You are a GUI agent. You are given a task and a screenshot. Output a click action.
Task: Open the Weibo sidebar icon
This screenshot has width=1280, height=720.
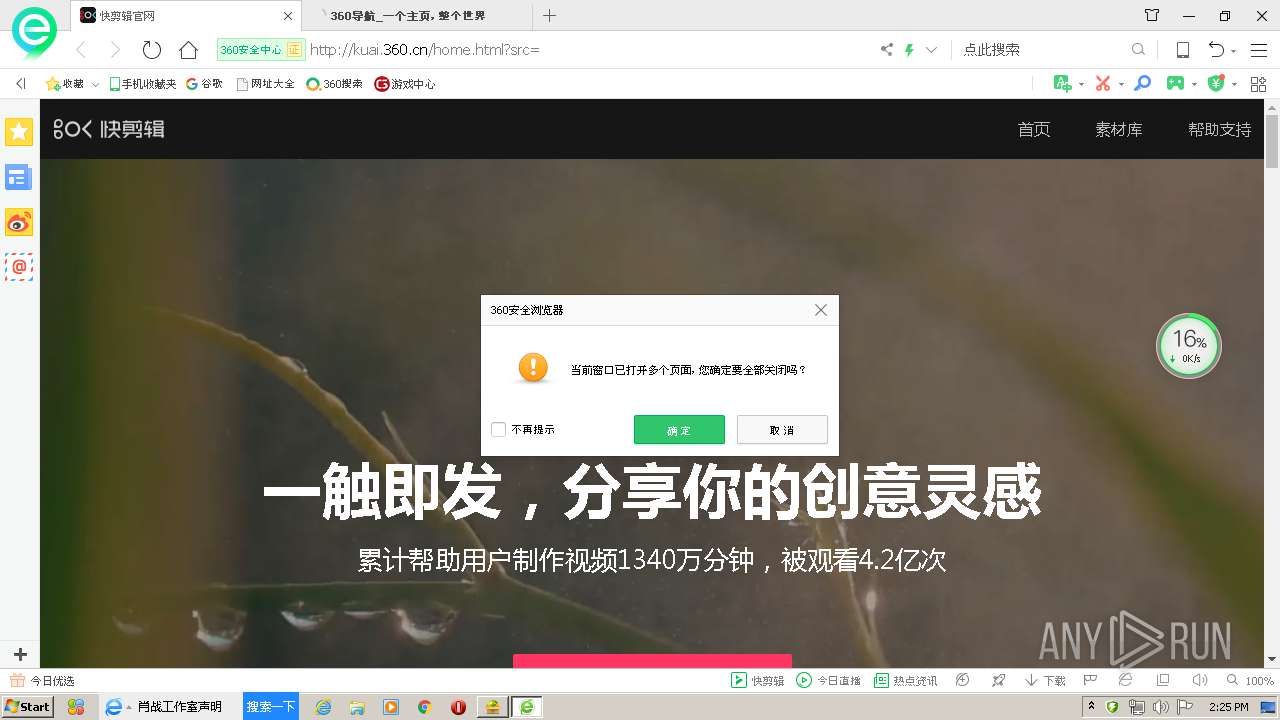point(19,222)
